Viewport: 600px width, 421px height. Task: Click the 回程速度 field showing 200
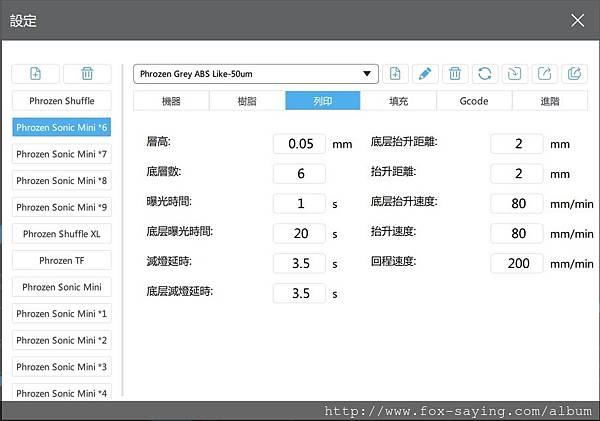[517, 263]
